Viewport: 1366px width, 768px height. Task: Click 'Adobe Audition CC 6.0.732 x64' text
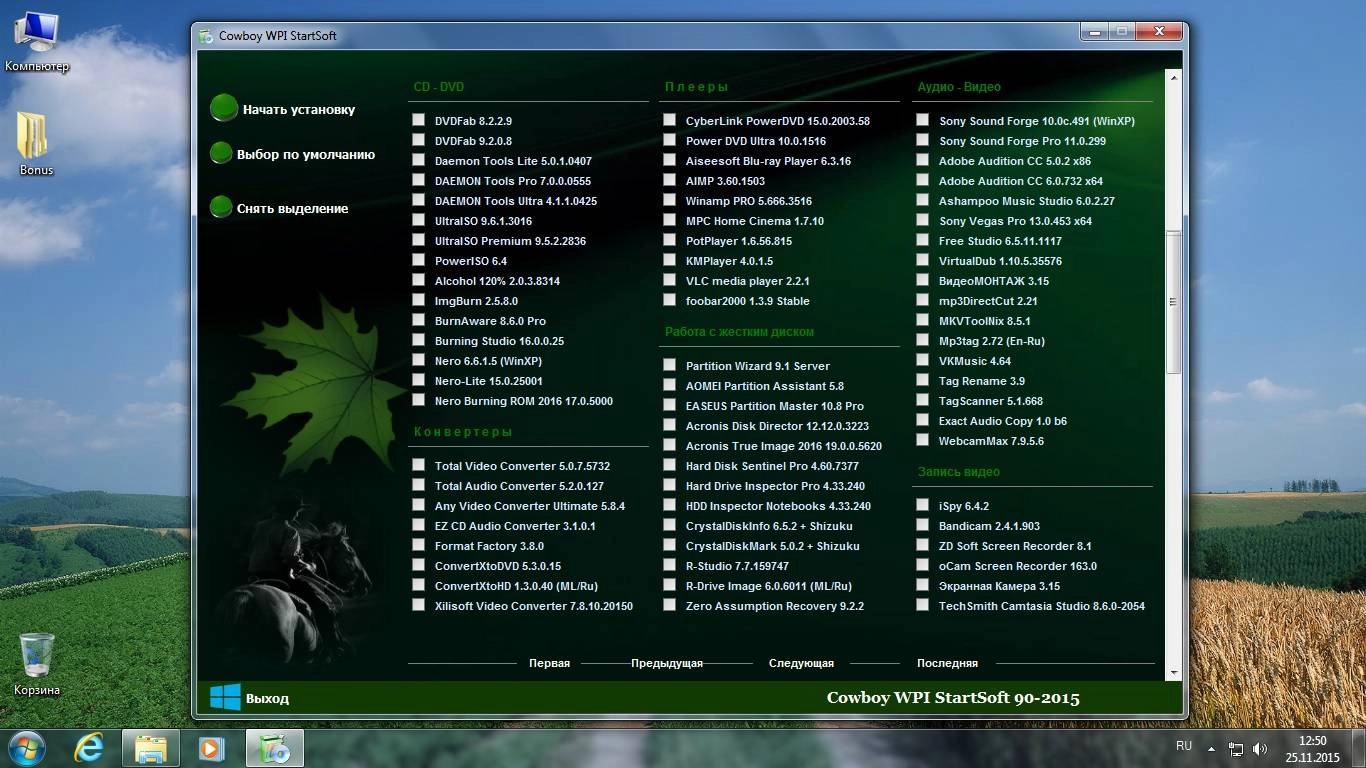click(x=1020, y=181)
